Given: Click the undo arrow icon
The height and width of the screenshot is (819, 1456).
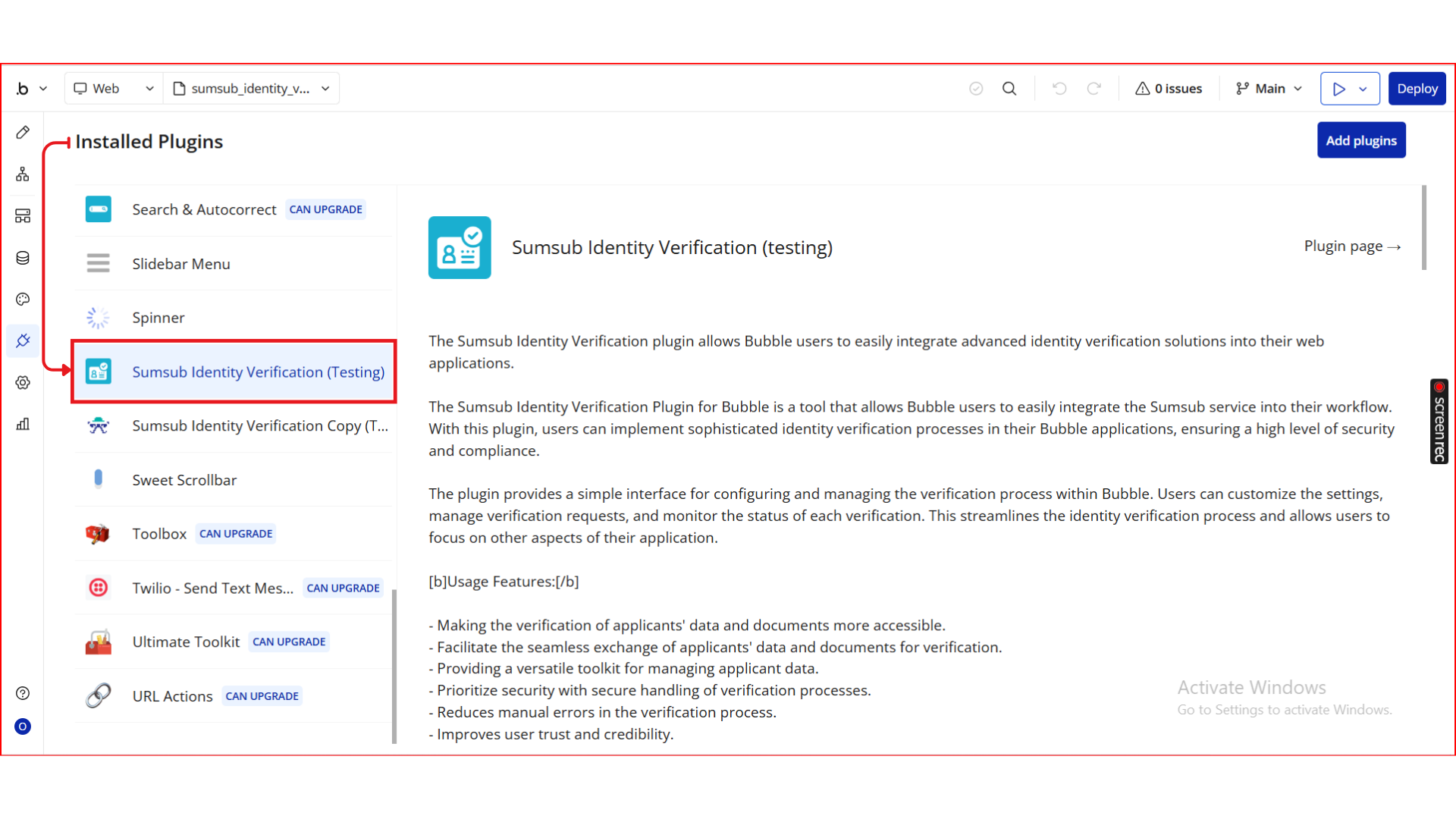Looking at the screenshot, I should coord(1059,89).
